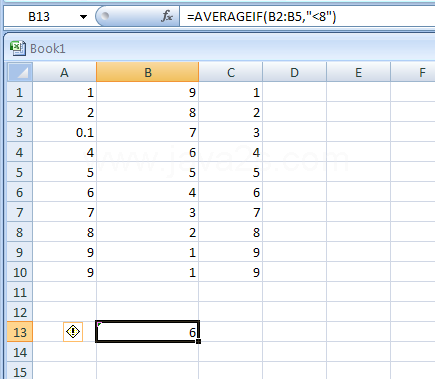Click cell B13 showing result 6

coord(148,332)
